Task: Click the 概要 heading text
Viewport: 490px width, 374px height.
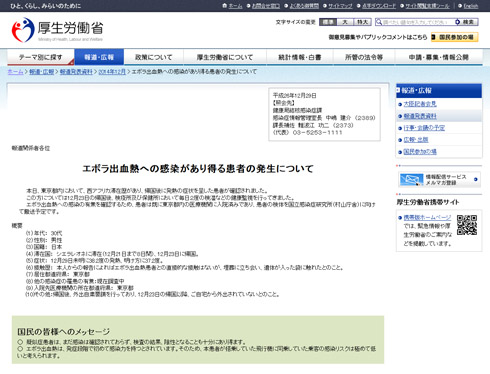Action: [x=17, y=226]
